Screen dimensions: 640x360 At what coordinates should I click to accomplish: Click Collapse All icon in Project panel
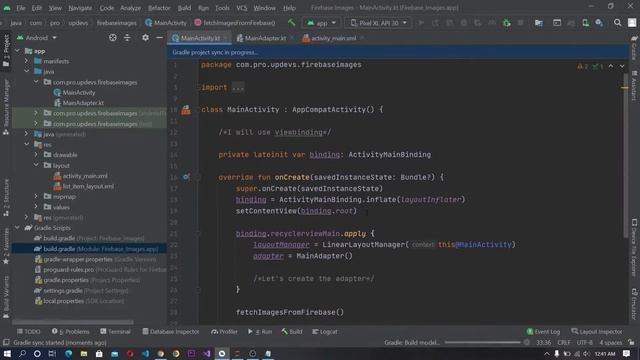127,38
